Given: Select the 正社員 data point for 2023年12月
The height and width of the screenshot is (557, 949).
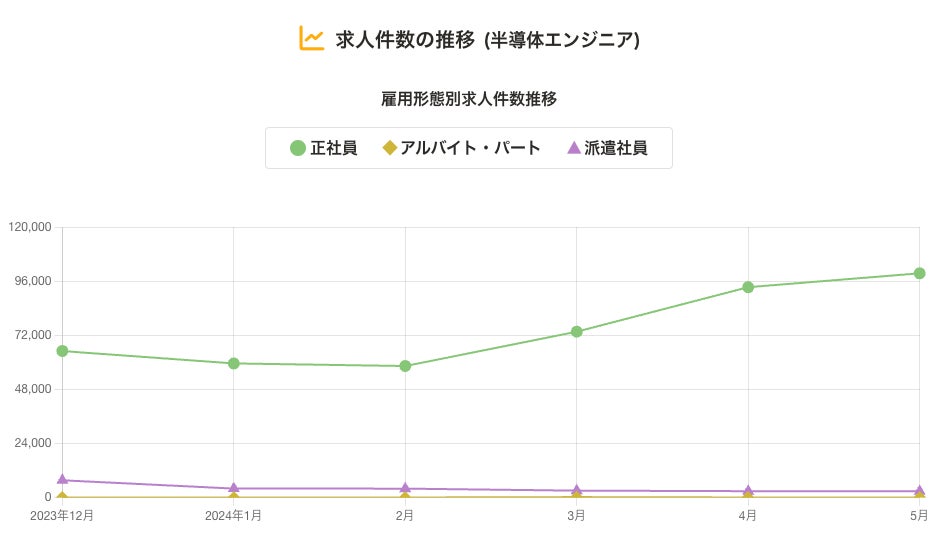Looking at the screenshot, I should (62, 351).
